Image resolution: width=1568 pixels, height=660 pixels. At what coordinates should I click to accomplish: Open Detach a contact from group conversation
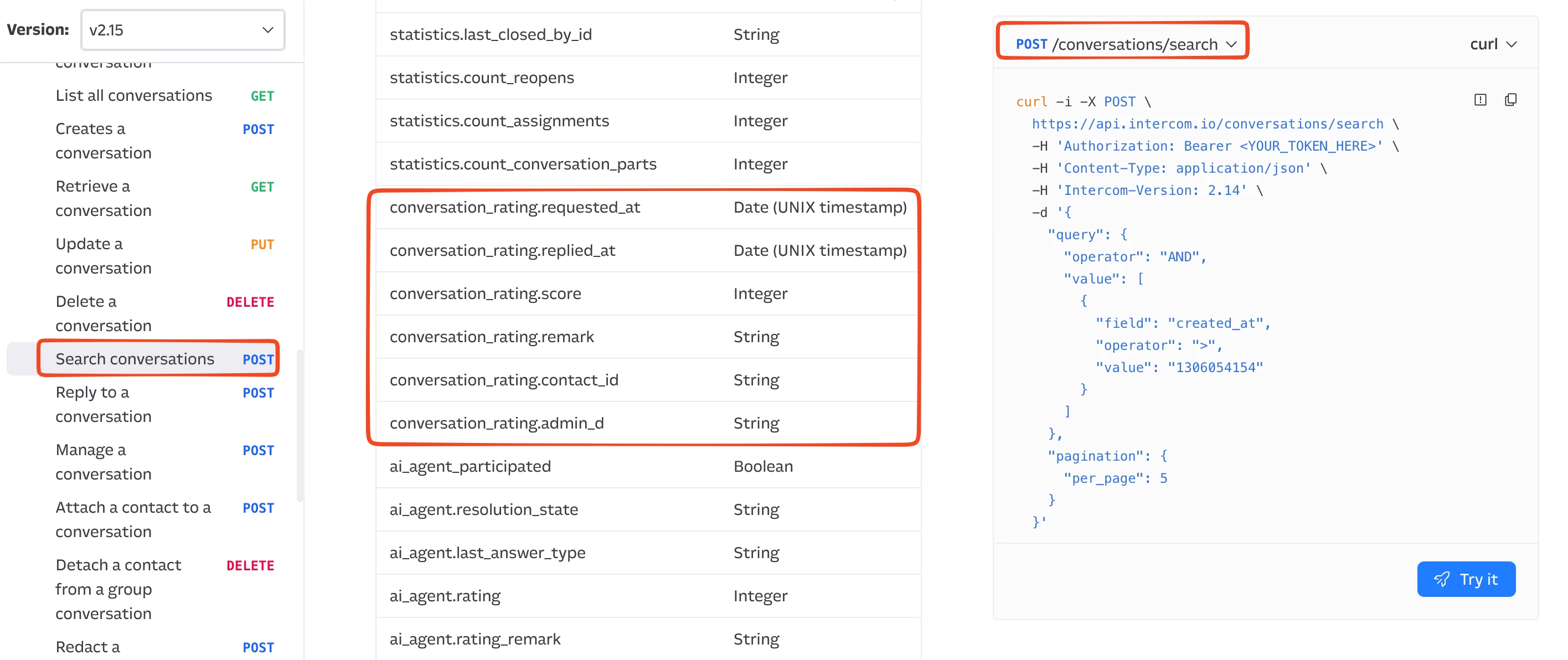click(118, 589)
